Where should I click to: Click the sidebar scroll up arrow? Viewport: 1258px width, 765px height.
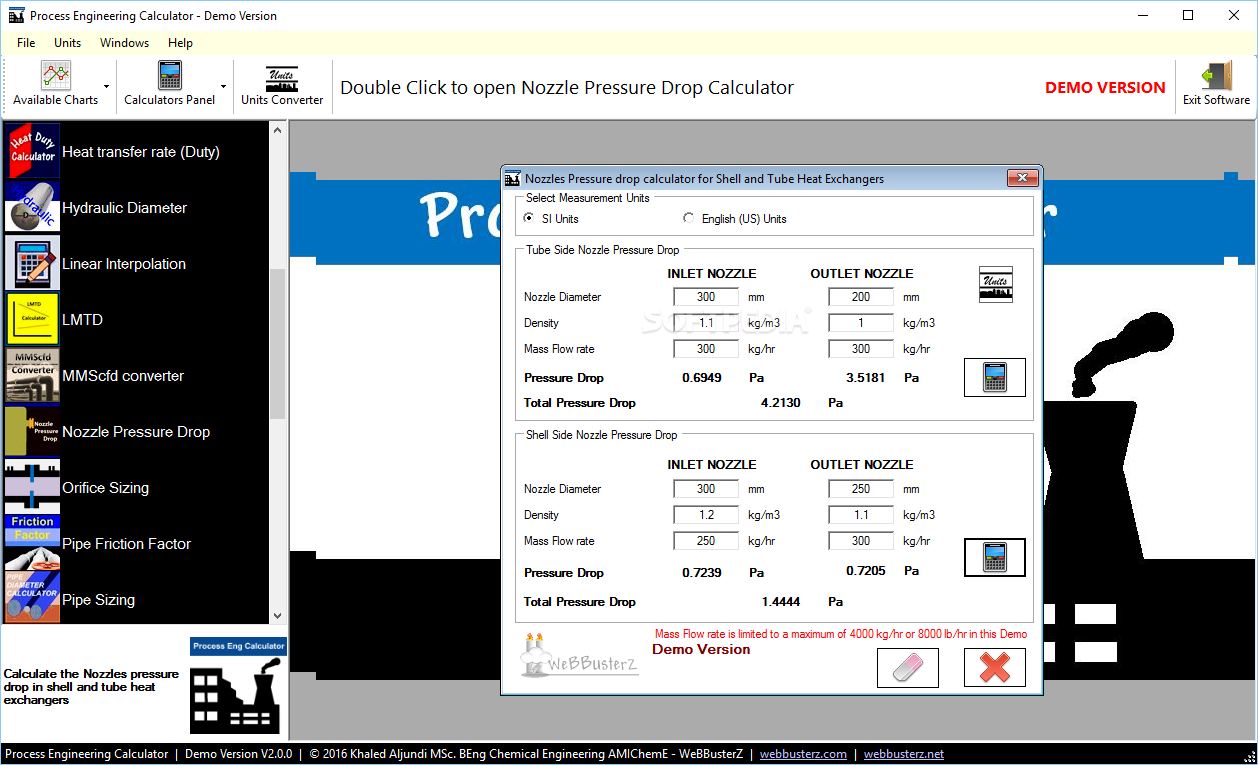tap(278, 131)
